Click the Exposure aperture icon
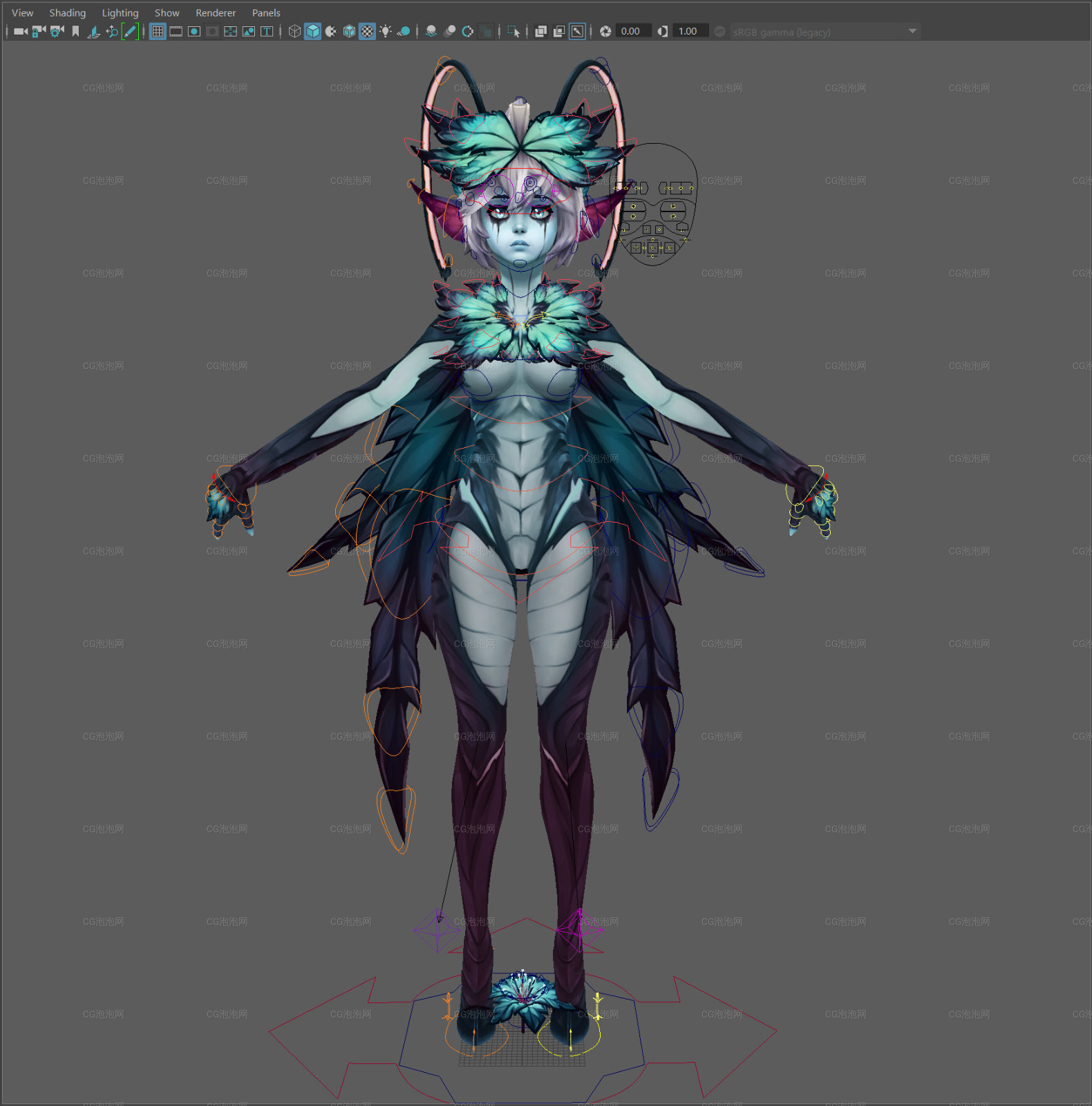Image resolution: width=1092 pixels, height=1106 pixels. pos(605,31)
